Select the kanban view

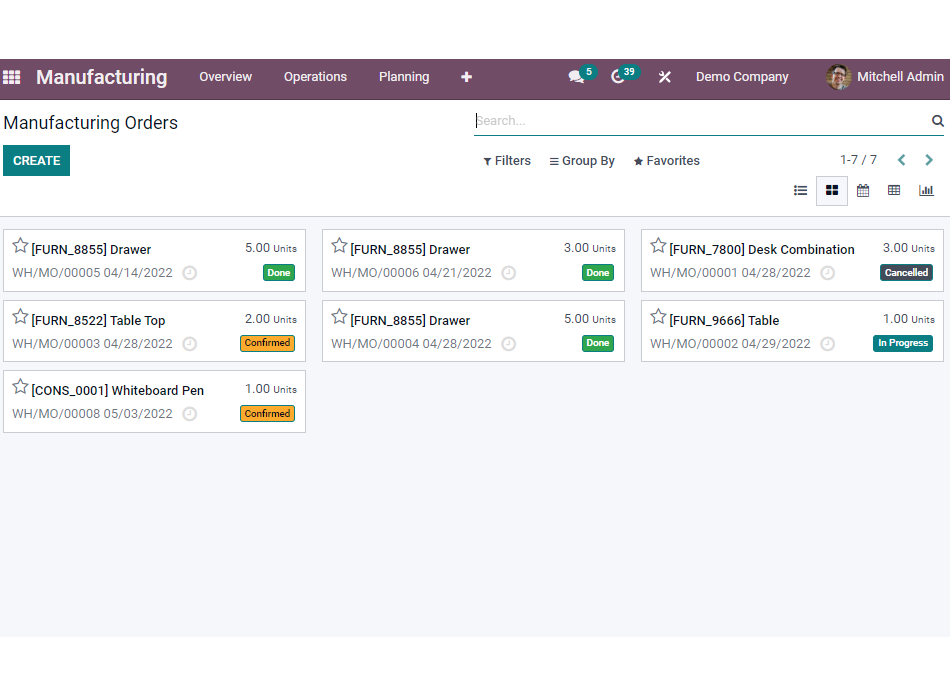(831, 190)
